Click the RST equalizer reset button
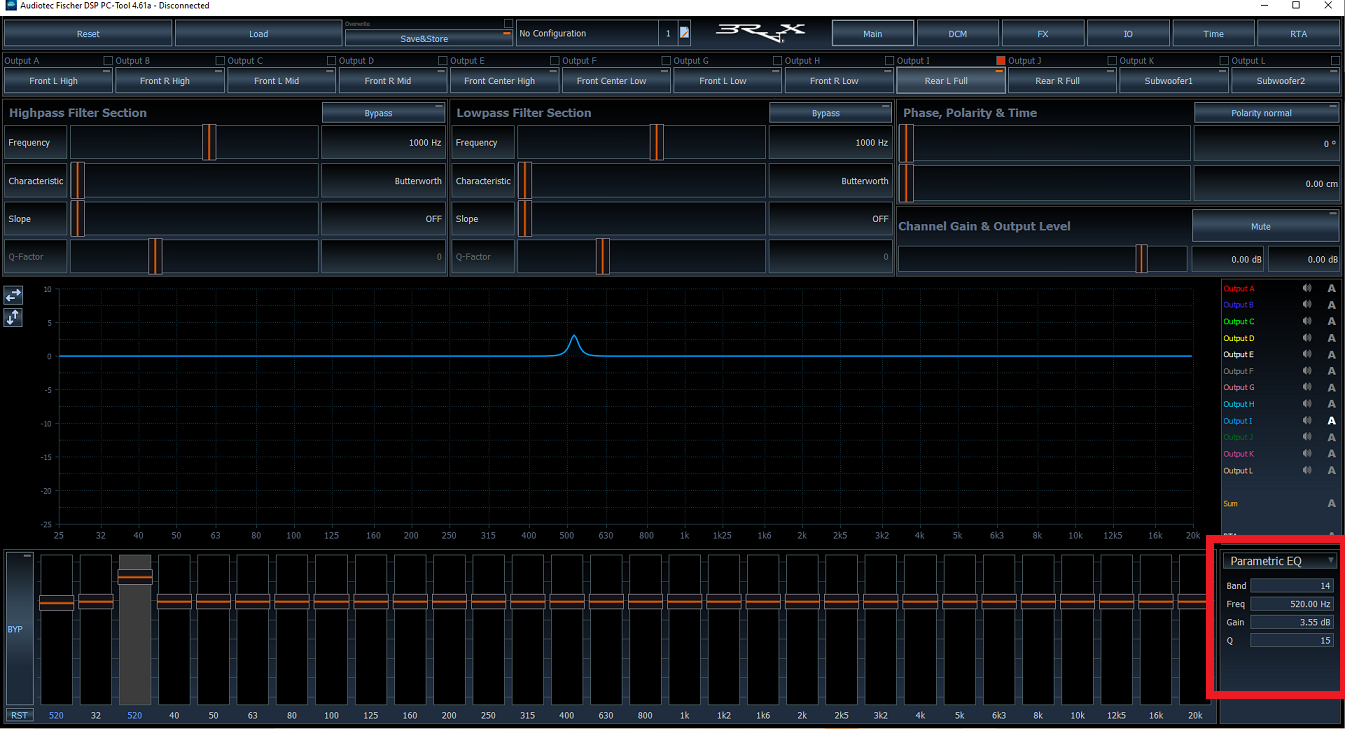 pyautogui.click(x=19, y=715)
